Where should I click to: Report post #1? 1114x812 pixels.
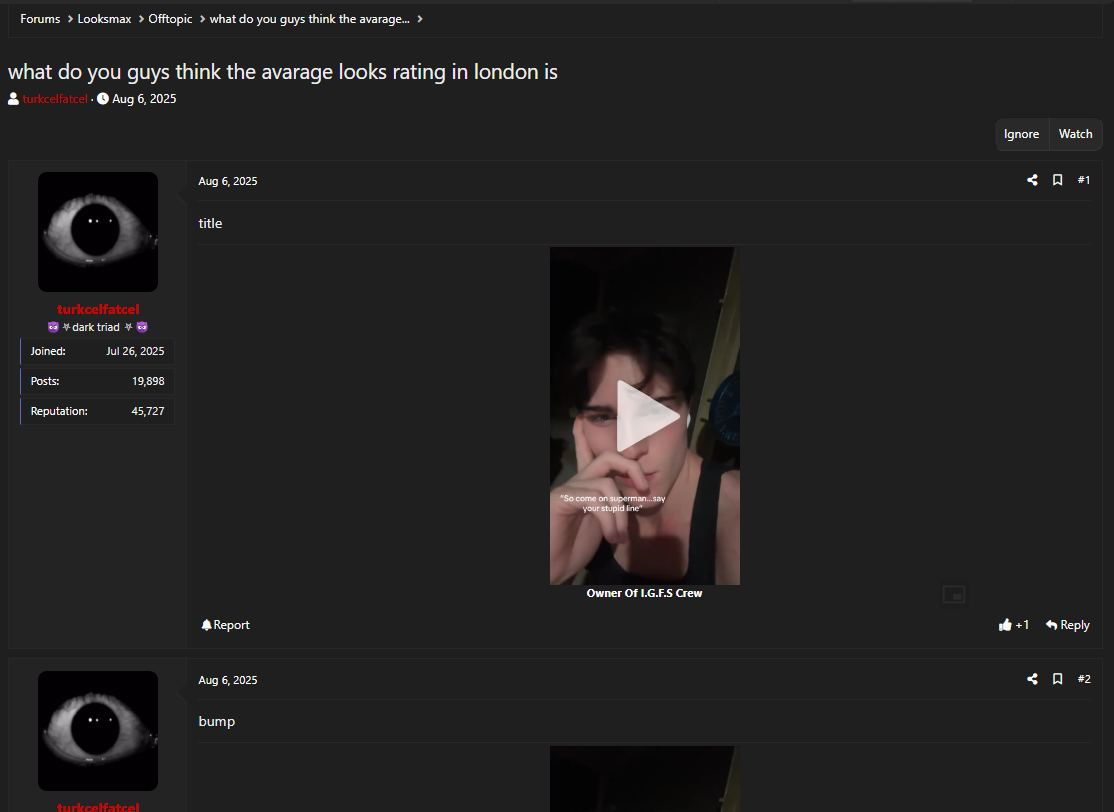coord(225,625)
